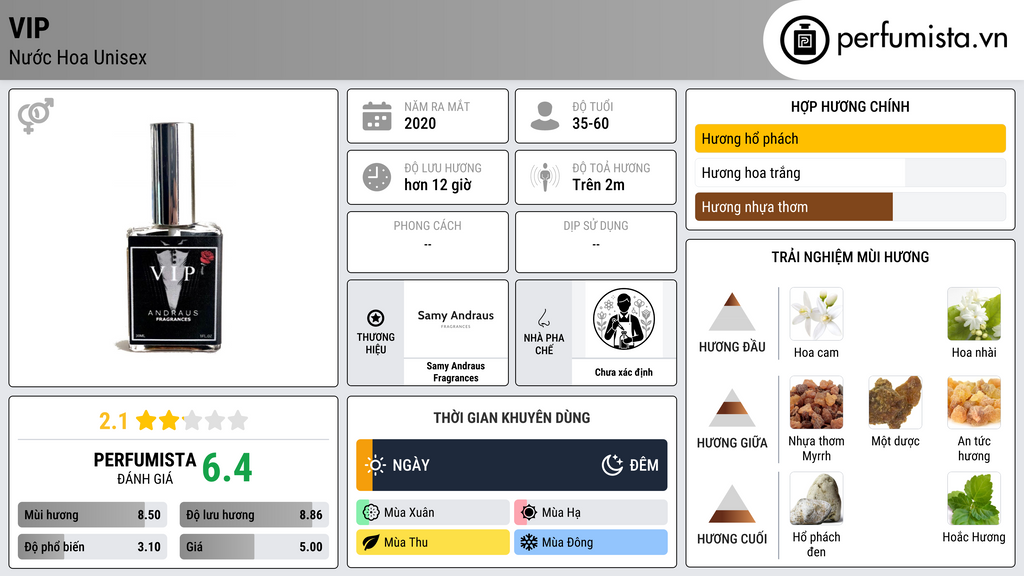Click the Giá 5.00 rating bar
Viewport: 1024px width, 576px height.
click(x=254, y=547)
